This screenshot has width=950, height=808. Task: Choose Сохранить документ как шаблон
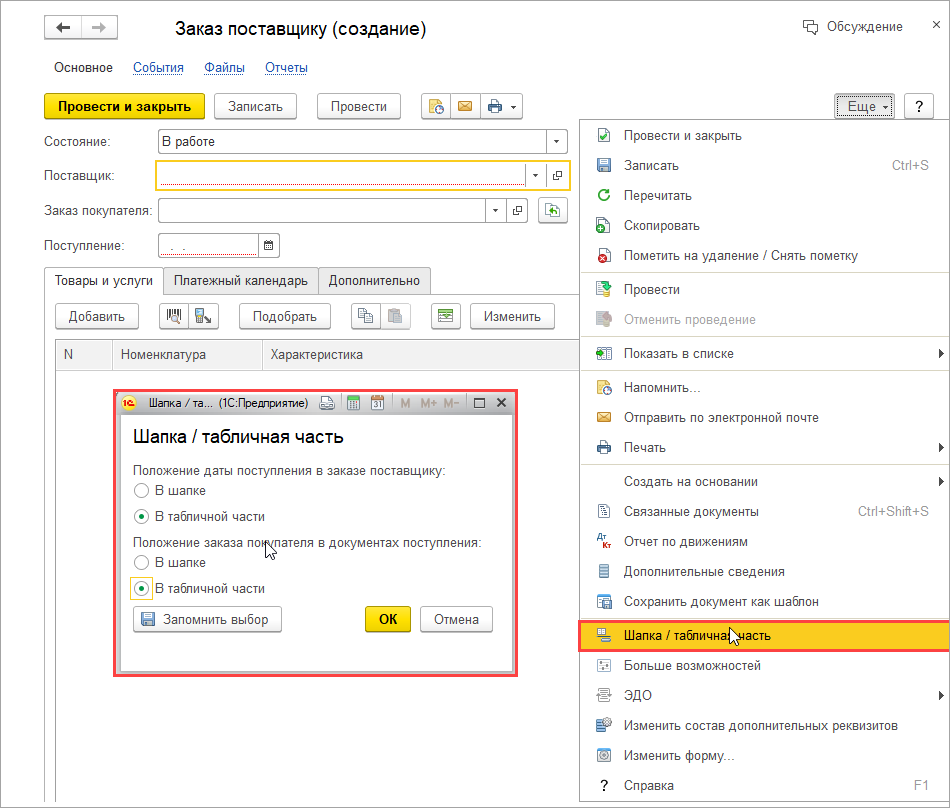[x=765, y=601]
